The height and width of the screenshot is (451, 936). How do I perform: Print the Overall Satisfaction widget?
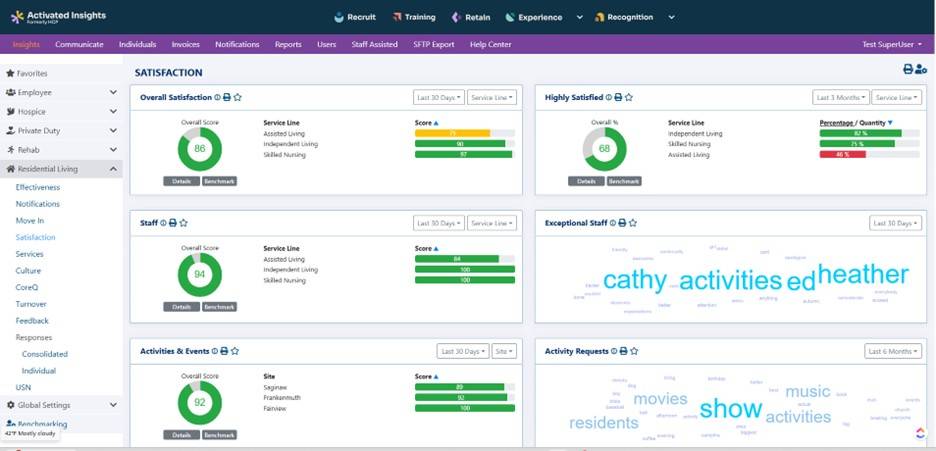tap(227, 97)
